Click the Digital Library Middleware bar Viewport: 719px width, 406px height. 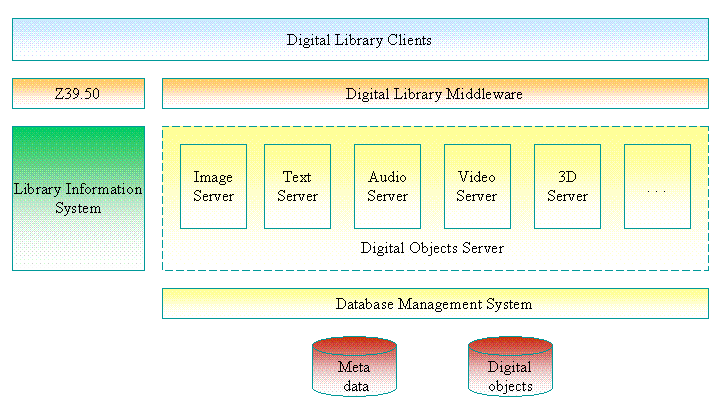pos(435,94)
